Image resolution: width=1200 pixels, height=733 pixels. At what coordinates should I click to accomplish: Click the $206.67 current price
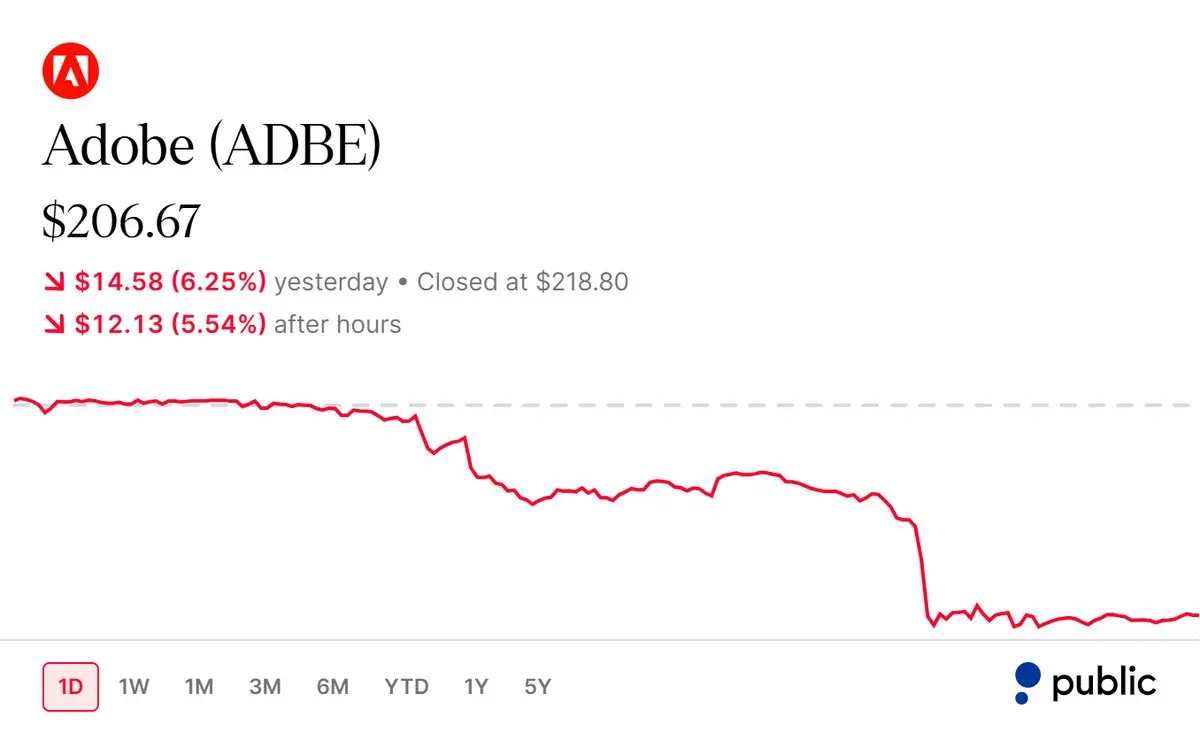121,221
